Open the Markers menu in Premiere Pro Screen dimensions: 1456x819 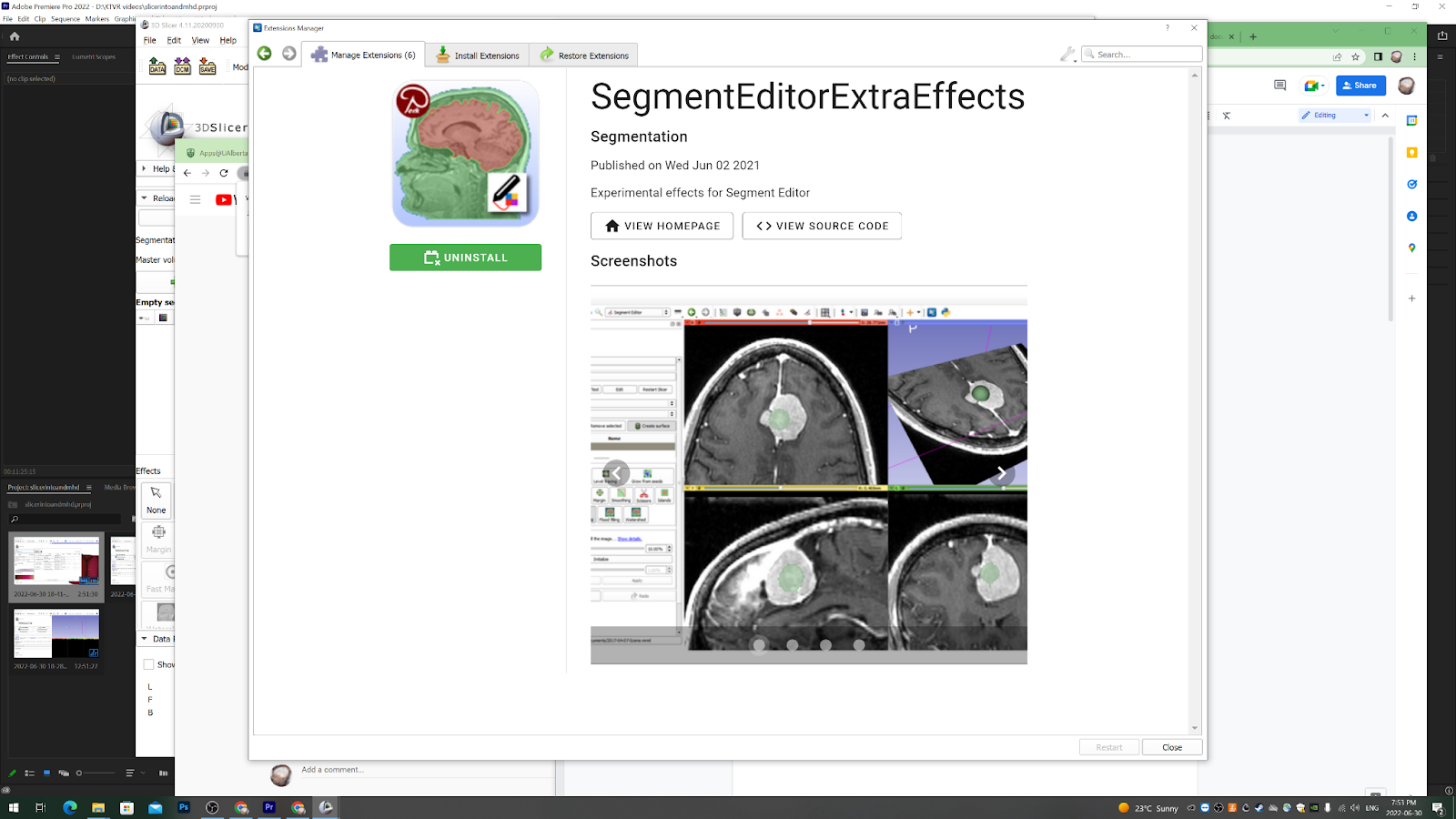tap(97, 18)
